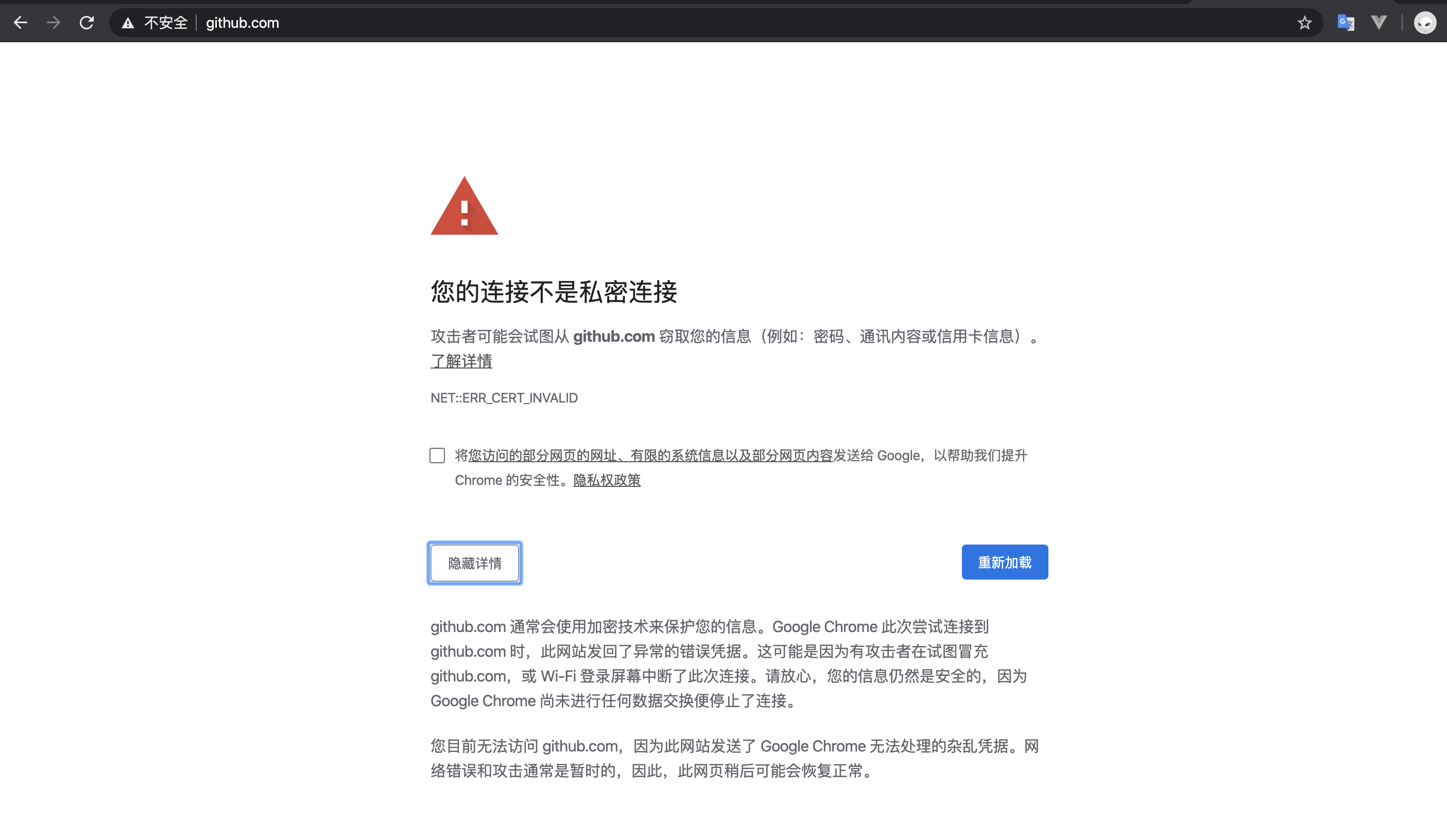Click the underlined link about visited page URLs

point(650,456)
